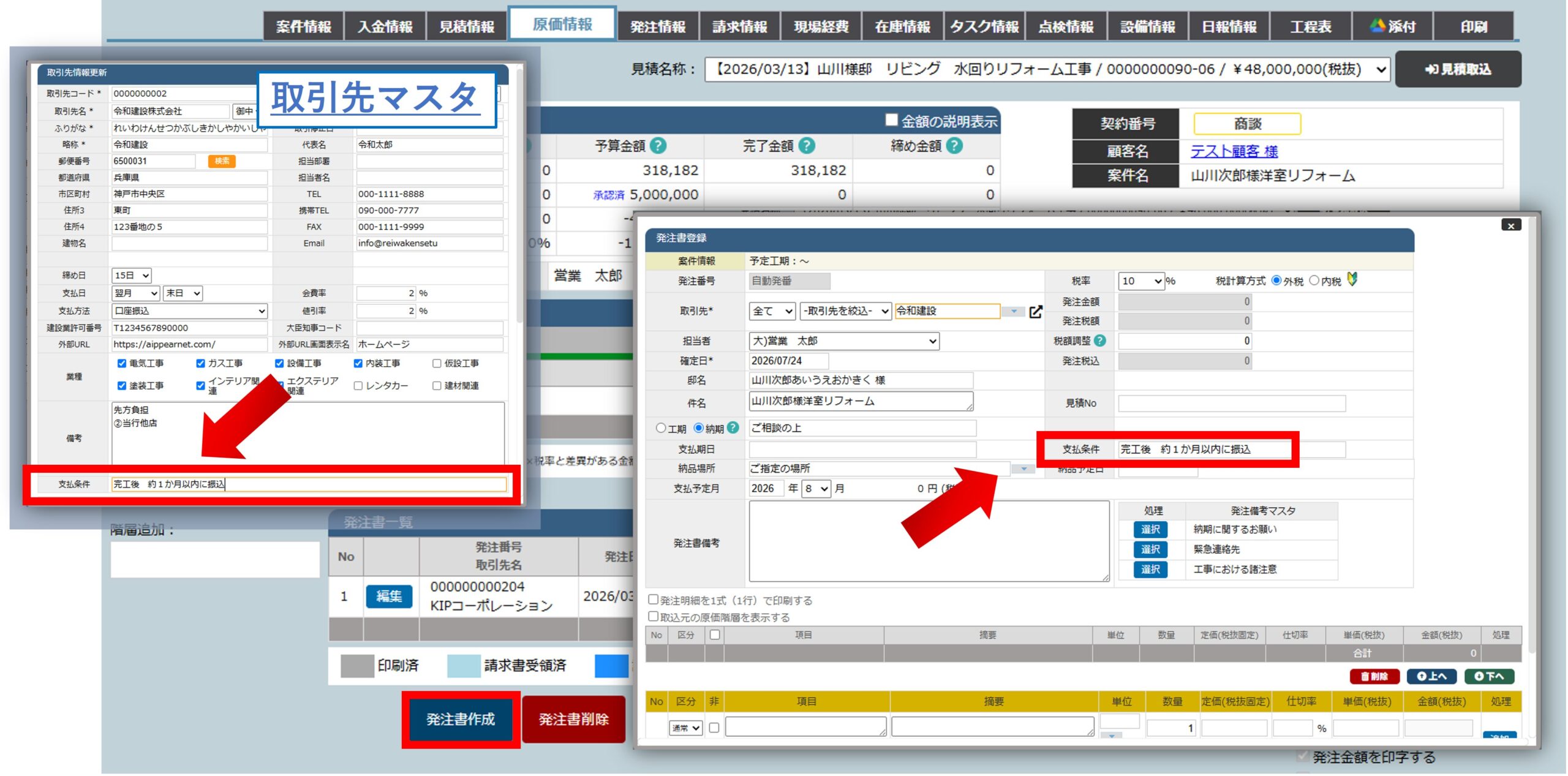Check レンタカー business type
Screen dimensions: 1568x776
358,385
